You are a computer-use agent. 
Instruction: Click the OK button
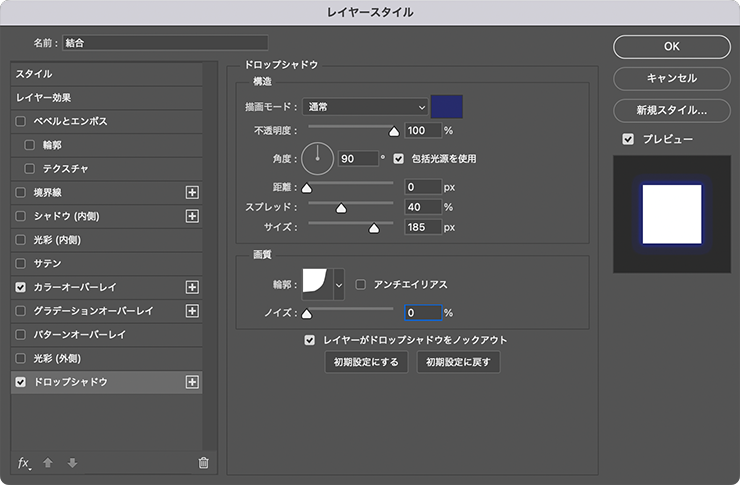tap(671, 46)
